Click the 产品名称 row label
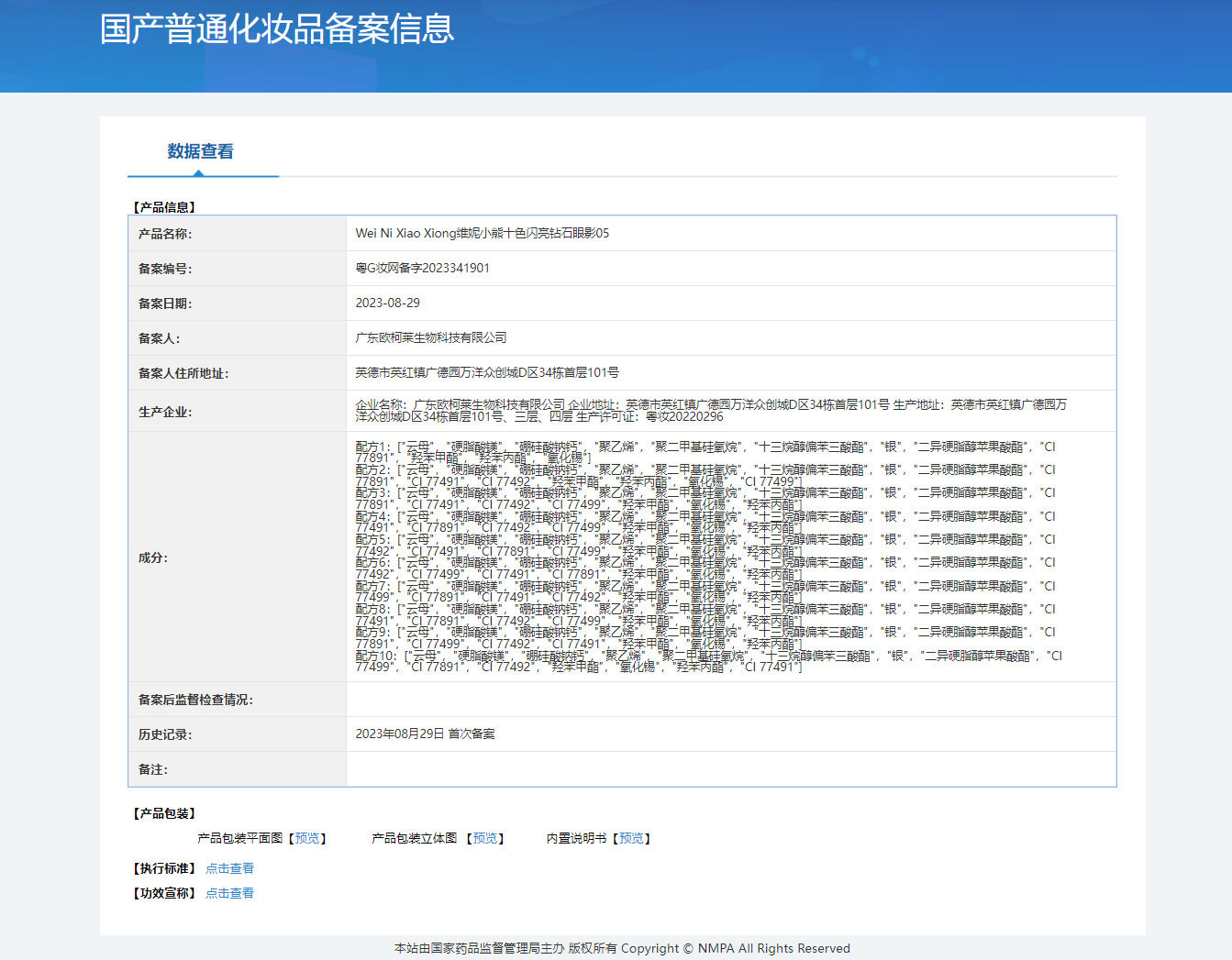The image size is (1232, 960). tap(165, 234)
